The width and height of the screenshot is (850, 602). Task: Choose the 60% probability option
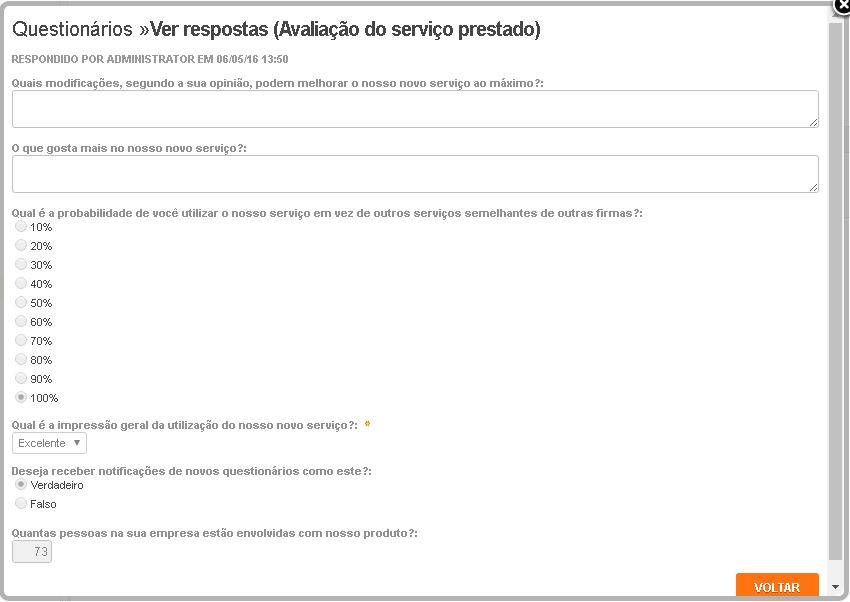(21, 321)
